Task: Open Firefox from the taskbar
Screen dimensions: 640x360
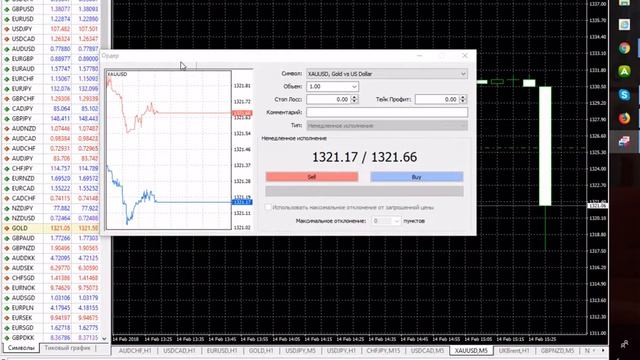Action: tap(624, 118)
